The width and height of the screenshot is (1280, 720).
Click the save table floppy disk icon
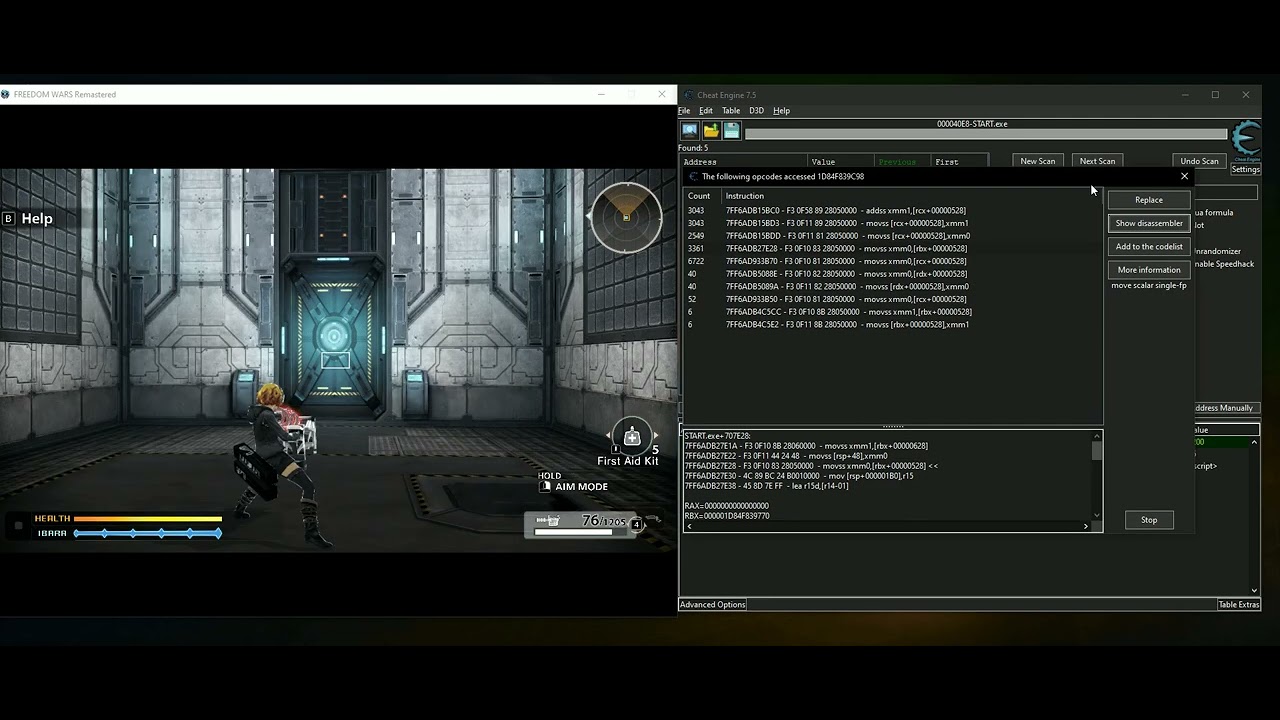click(731, 131)
